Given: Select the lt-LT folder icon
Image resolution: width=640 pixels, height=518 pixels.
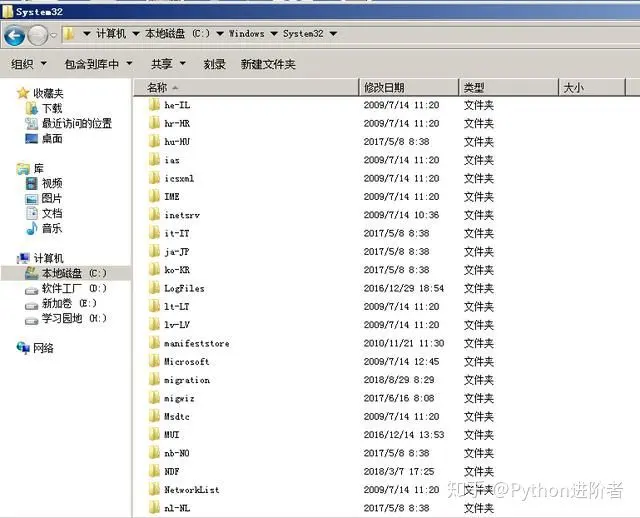Looking at the screenshot, I should click(154, 307).
